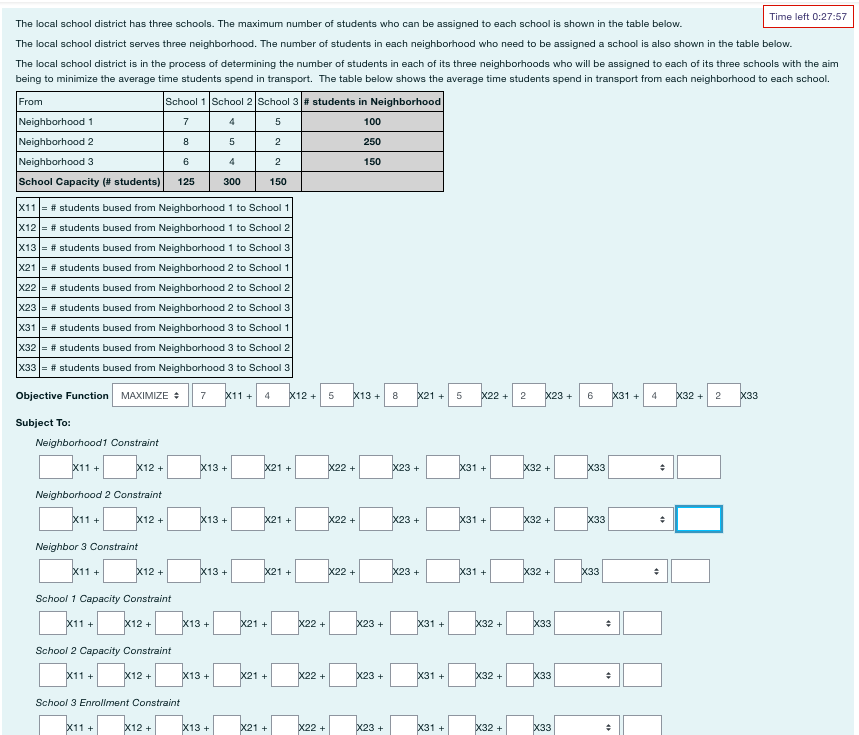Focus the X32 coefficient box in Neighbor 3 Constraint
The height and width of the screenshot is (735, 859).
click(x=507, y=571)
